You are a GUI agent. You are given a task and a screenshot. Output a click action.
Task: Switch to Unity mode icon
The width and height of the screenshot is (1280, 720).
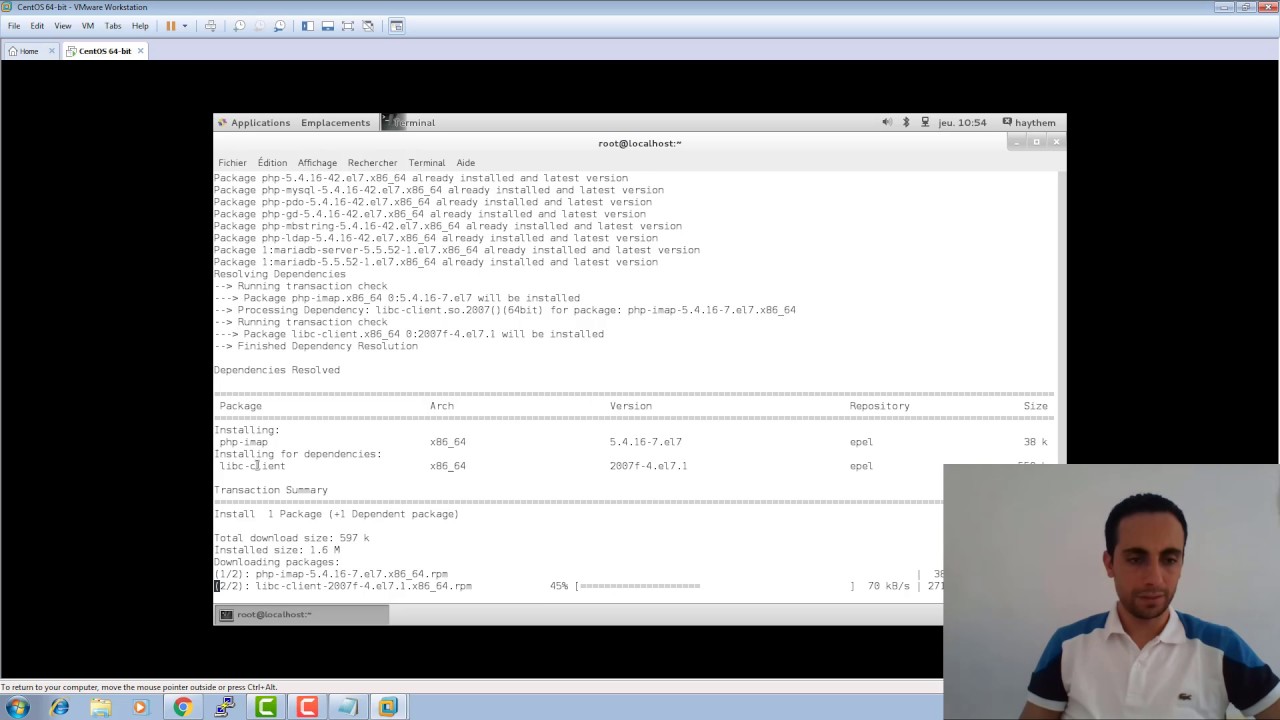368,26
